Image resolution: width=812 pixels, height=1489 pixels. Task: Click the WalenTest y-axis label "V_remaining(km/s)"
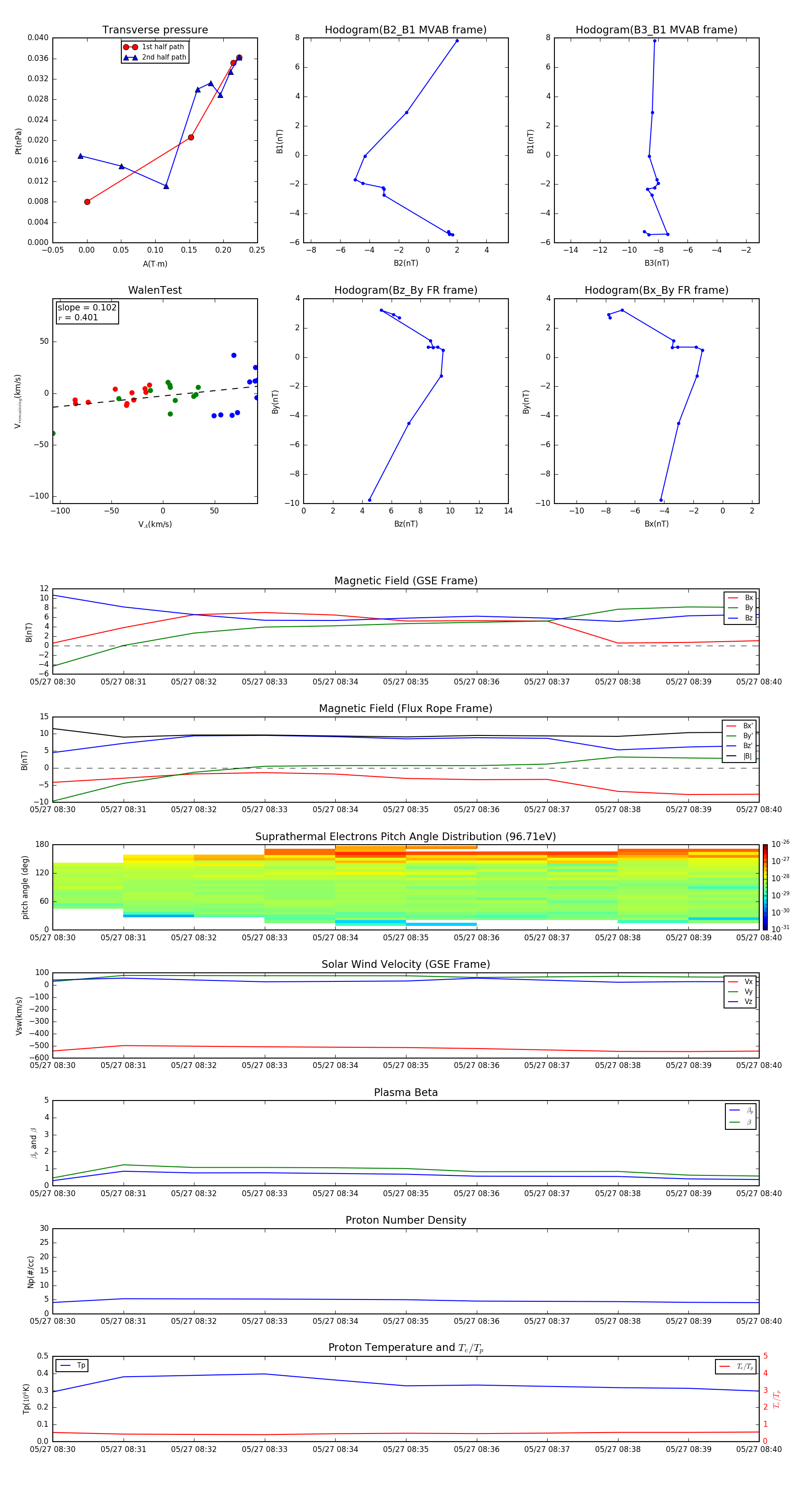[x=18, y=401]
